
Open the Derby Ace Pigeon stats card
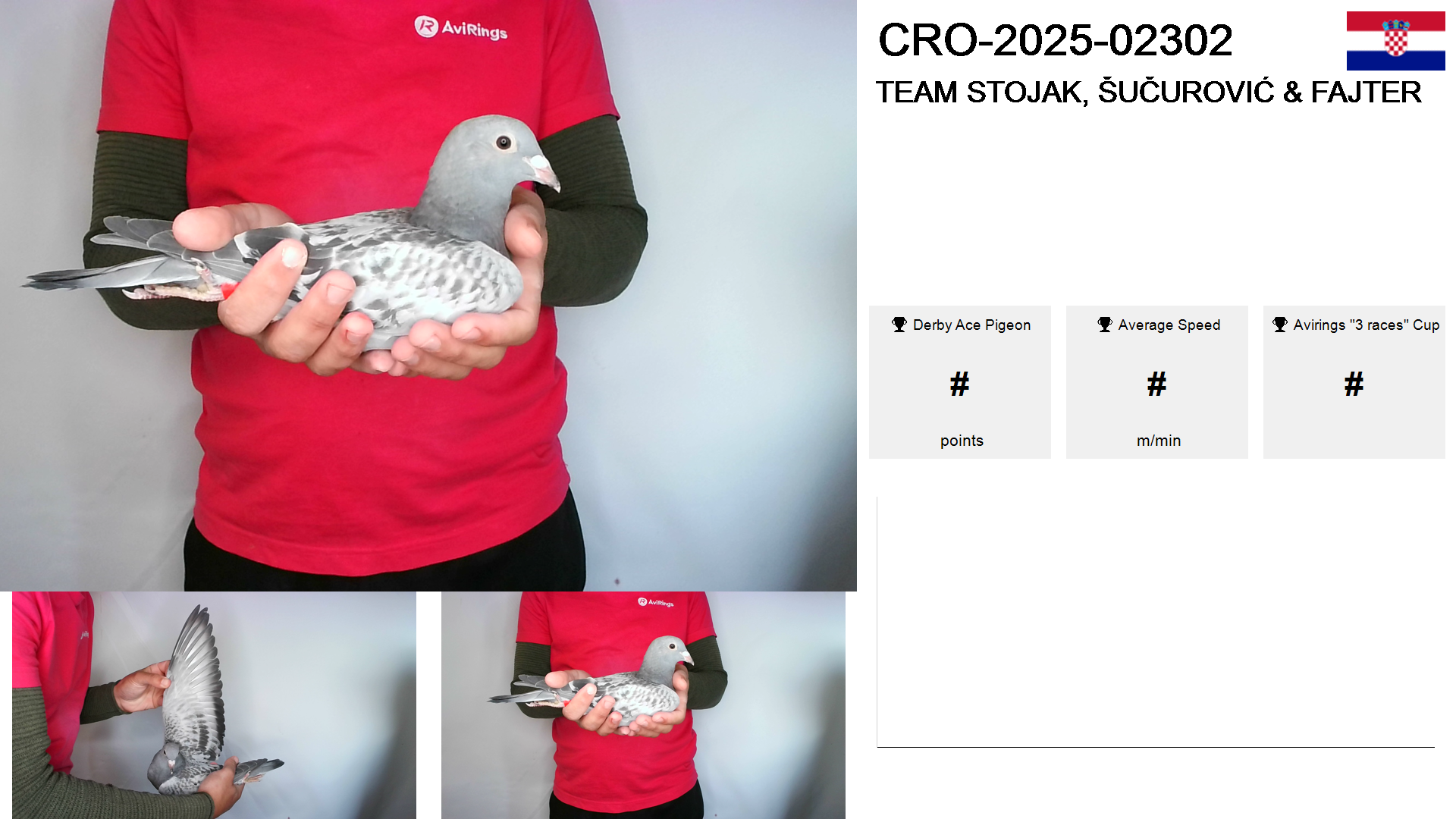click(960, 382)
